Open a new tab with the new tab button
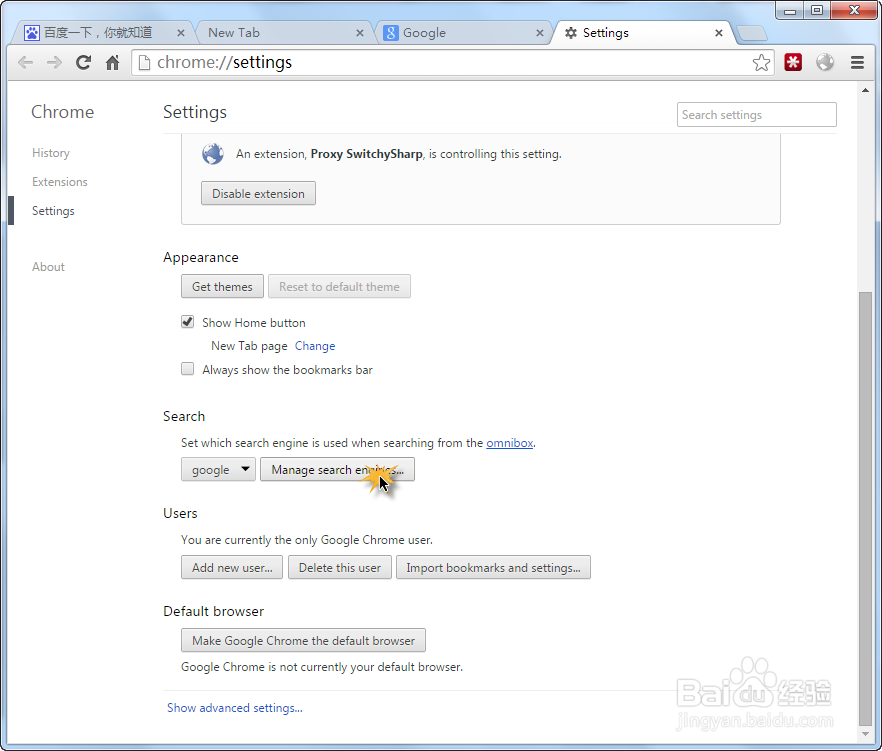 tap(752, 34)
